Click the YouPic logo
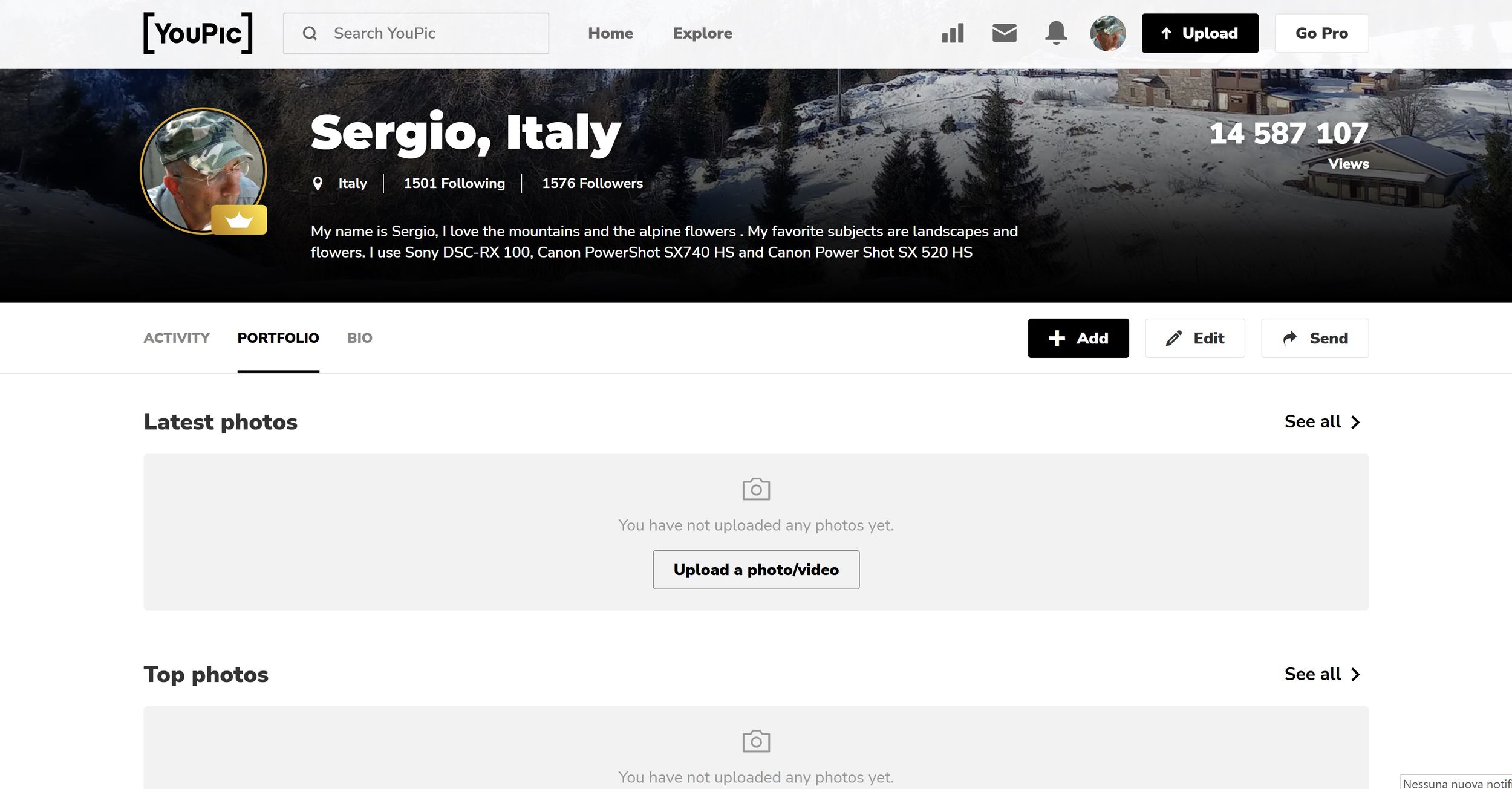Viewport: 1512px width, 789px height. point(198,33)
